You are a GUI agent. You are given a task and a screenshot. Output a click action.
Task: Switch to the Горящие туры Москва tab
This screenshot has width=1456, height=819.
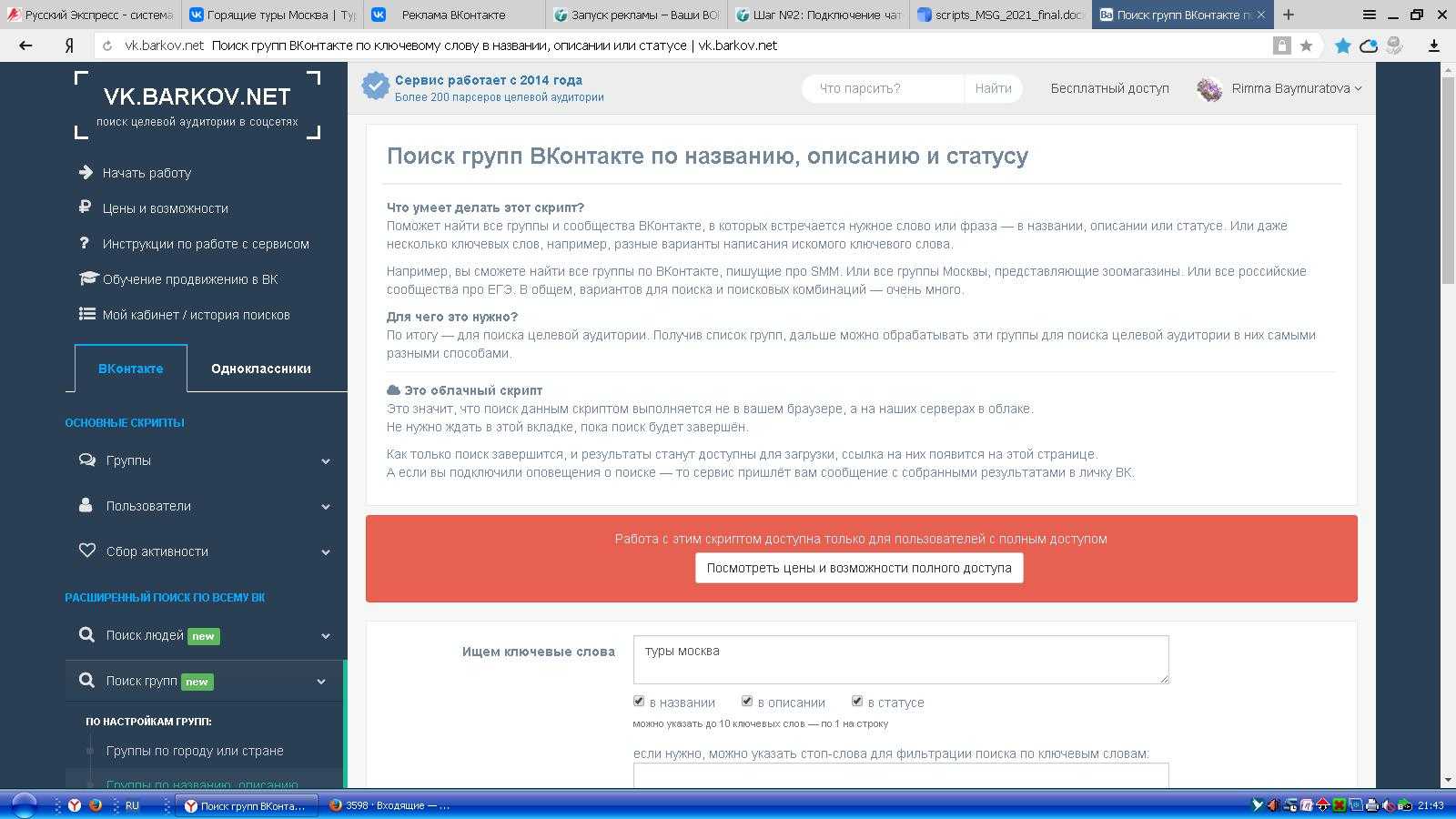272,15
